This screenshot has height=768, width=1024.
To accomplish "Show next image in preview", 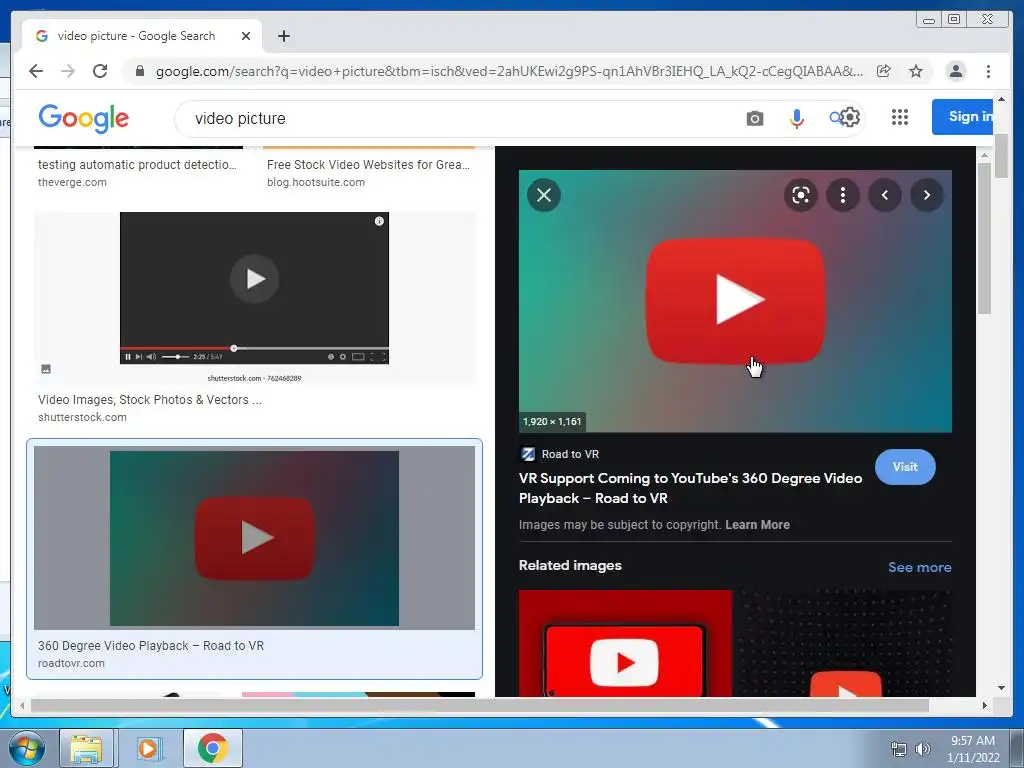I will tap(926, 195).
